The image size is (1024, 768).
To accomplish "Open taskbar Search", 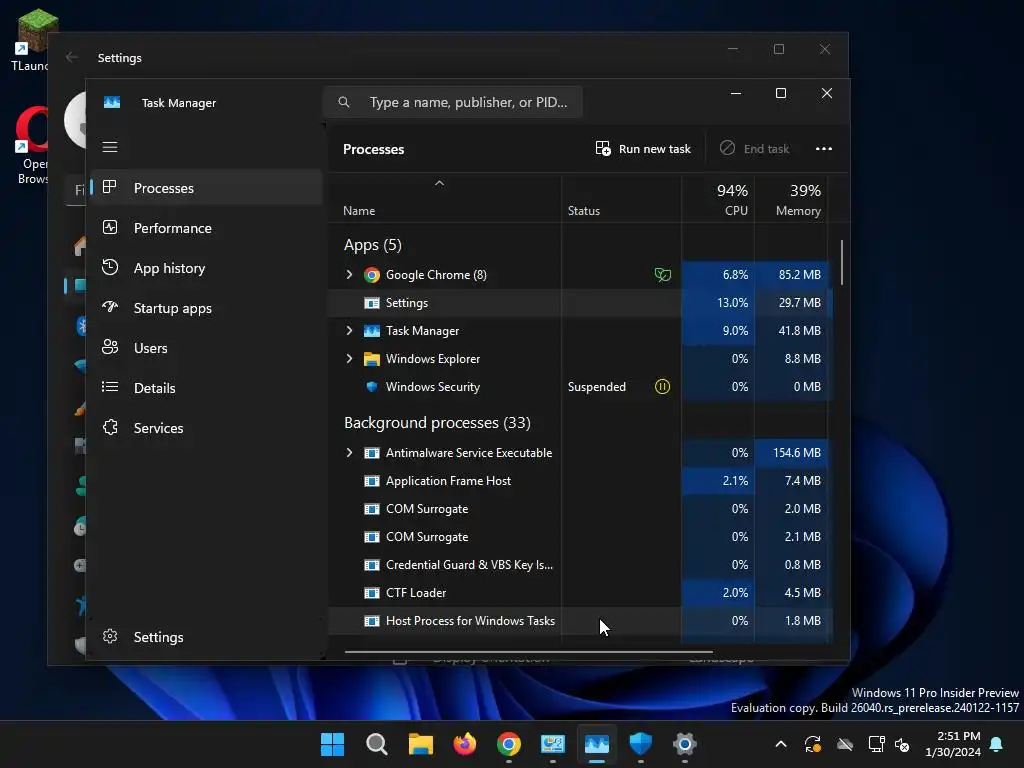I will click(377, 744).
